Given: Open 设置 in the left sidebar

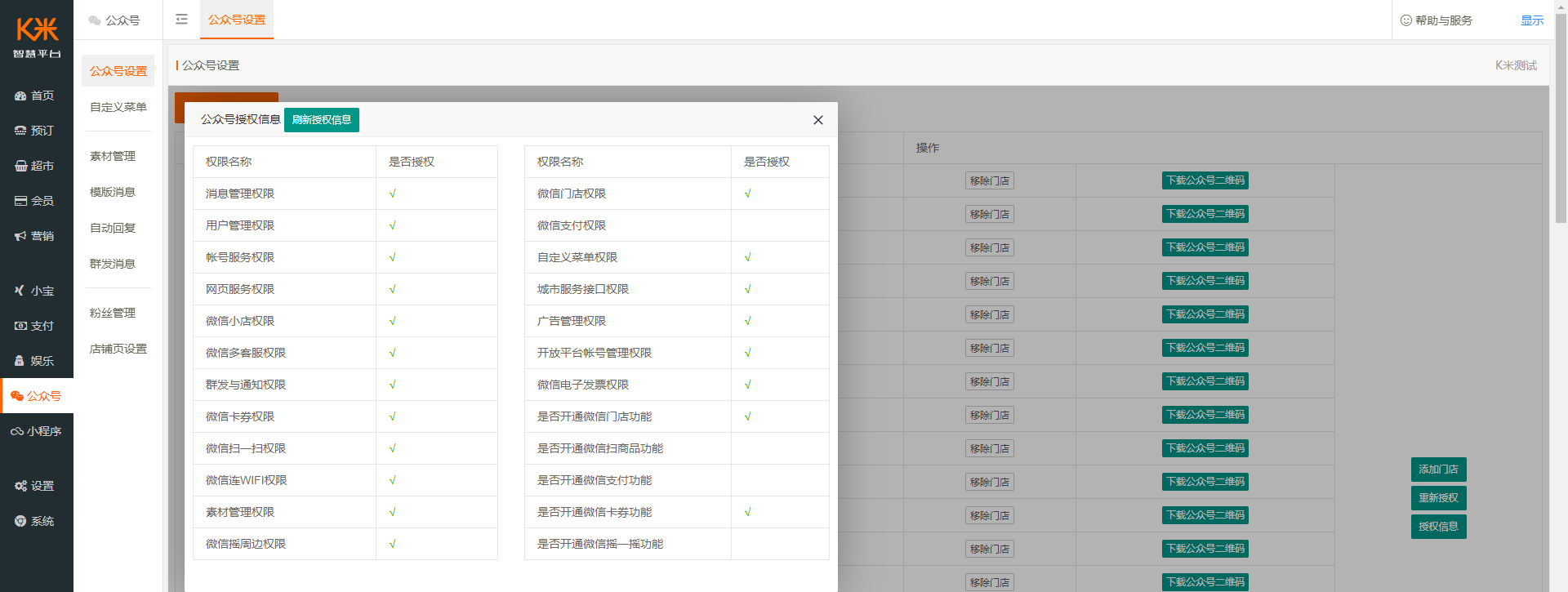Looking at the screenshot, I should point(36,486).
